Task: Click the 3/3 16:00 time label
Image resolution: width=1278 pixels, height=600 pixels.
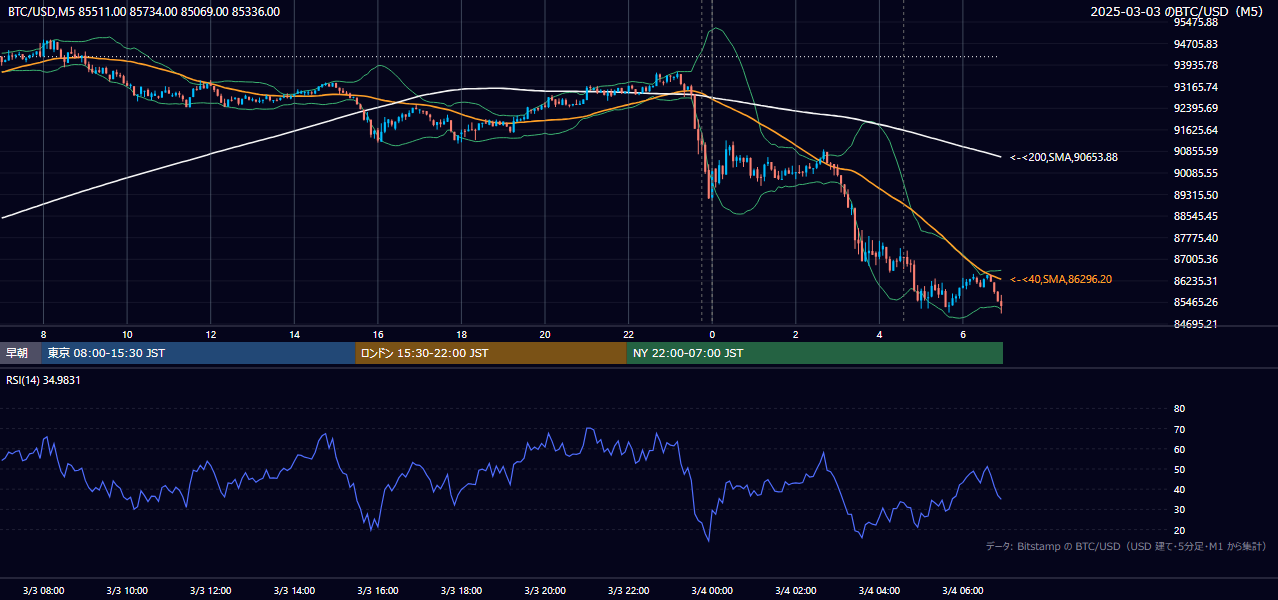Action: pyautogui.click(x=378, y=591)
